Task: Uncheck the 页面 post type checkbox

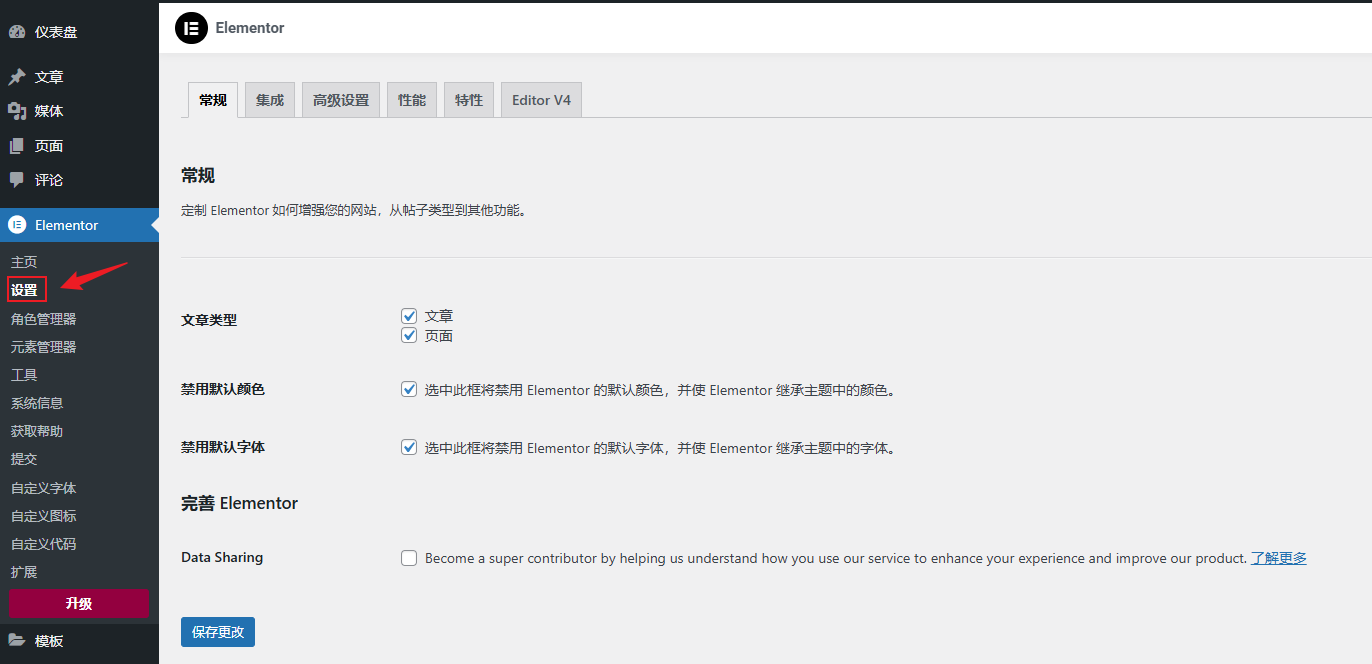Action: point(409,336)
